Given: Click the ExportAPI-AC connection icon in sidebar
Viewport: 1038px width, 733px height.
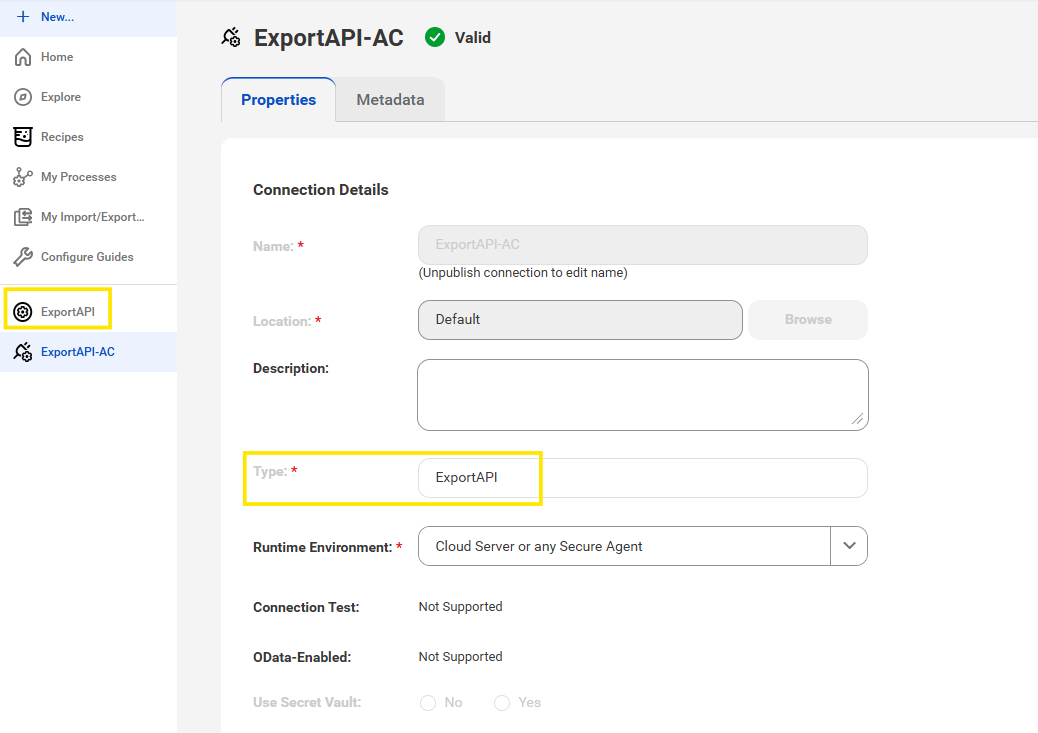Looking at the screenshot, I should (x=23, y=352).
